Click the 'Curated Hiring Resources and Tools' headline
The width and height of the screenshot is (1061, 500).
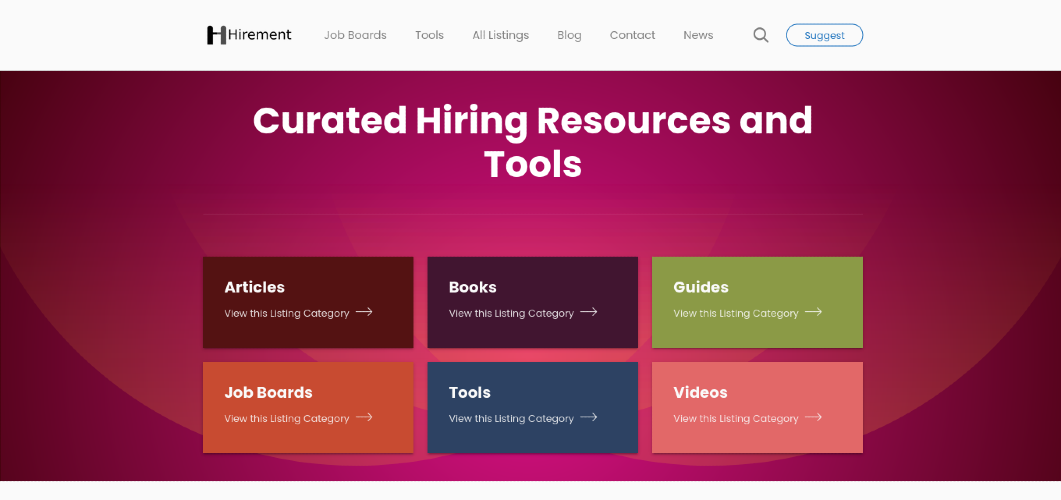[x=533, y=142]
